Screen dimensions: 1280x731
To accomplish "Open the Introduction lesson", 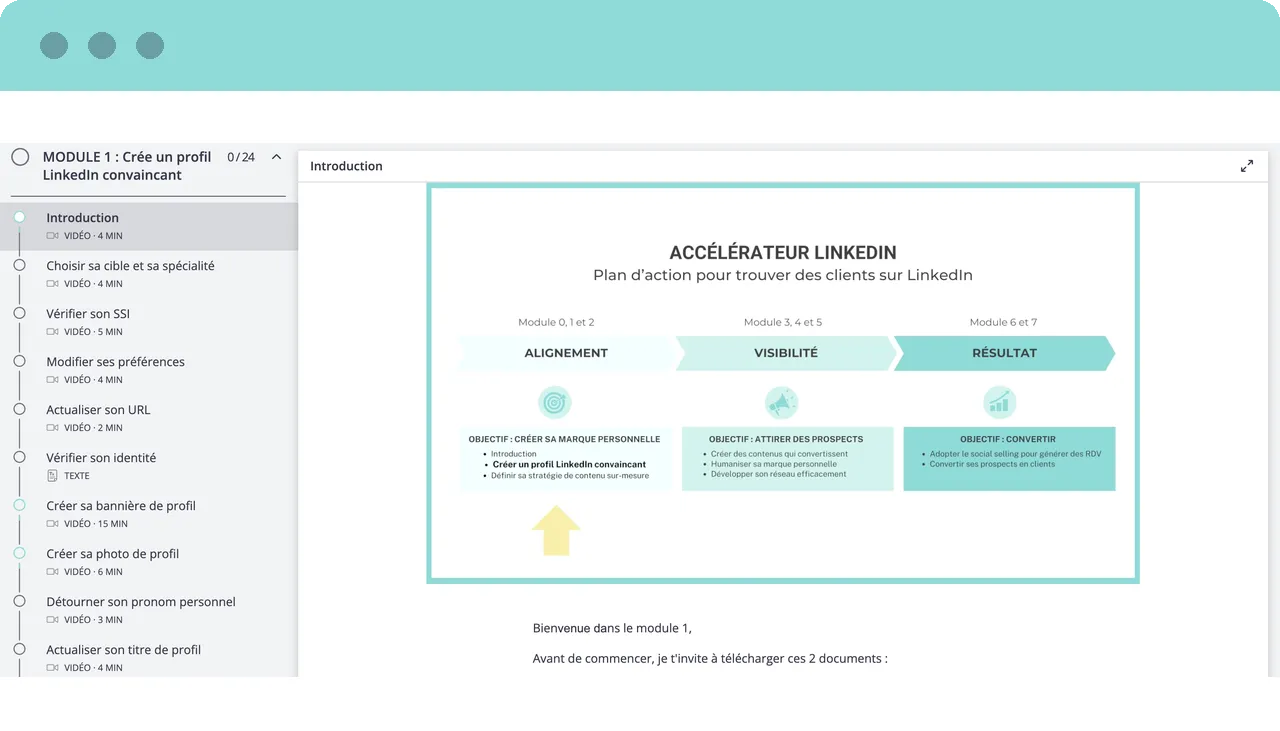I will (149, 226).
